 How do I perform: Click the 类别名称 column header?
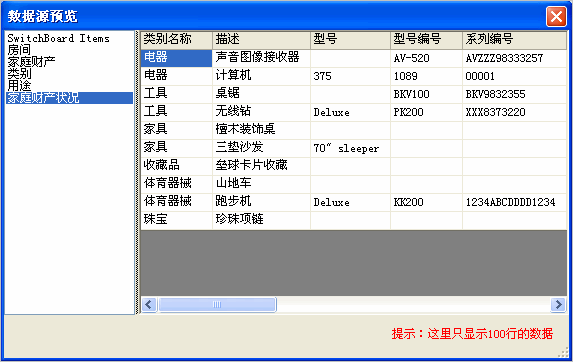(177, 40)
